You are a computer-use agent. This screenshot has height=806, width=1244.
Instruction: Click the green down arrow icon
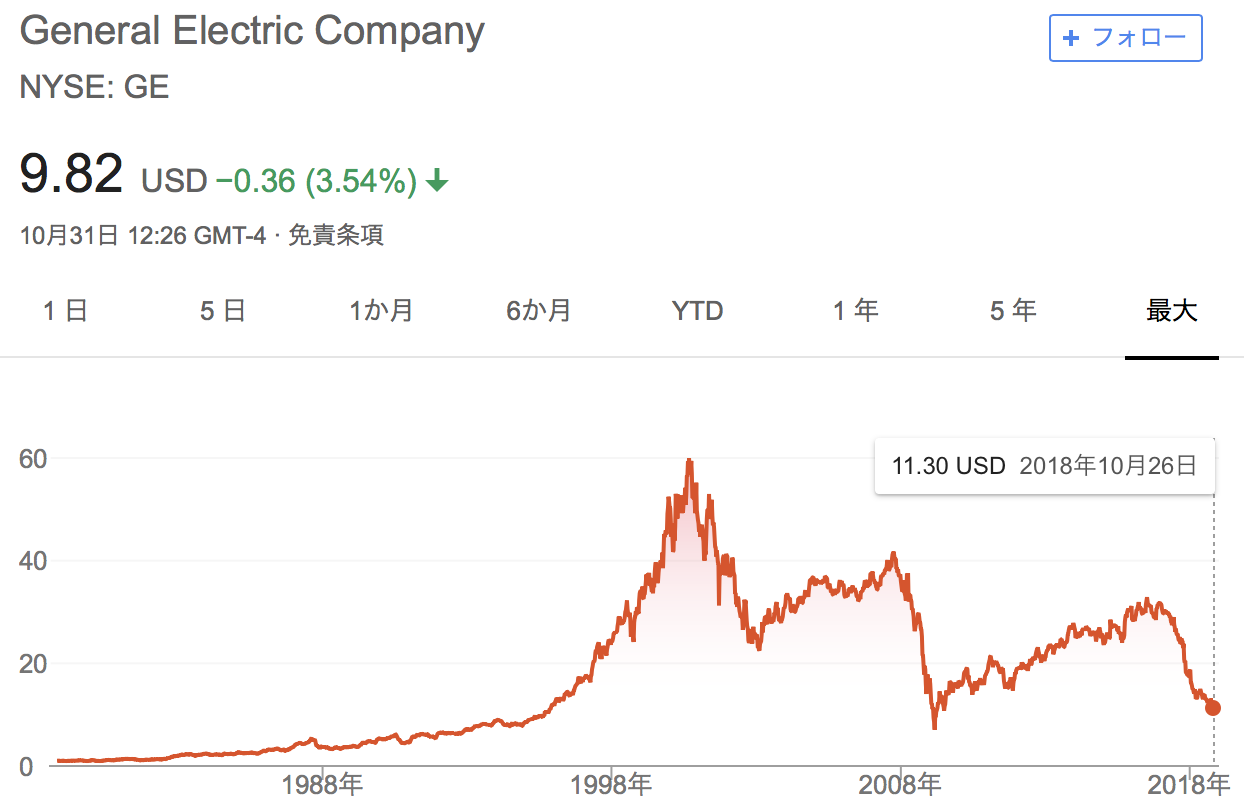pos(437,181)
